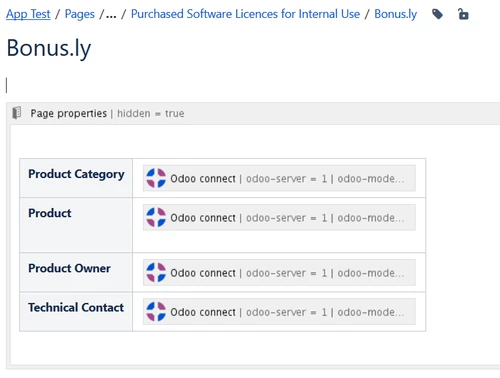Click Odoo connect icon in Technical Contact row
500x378 pixels.
[x=156, y=312]
